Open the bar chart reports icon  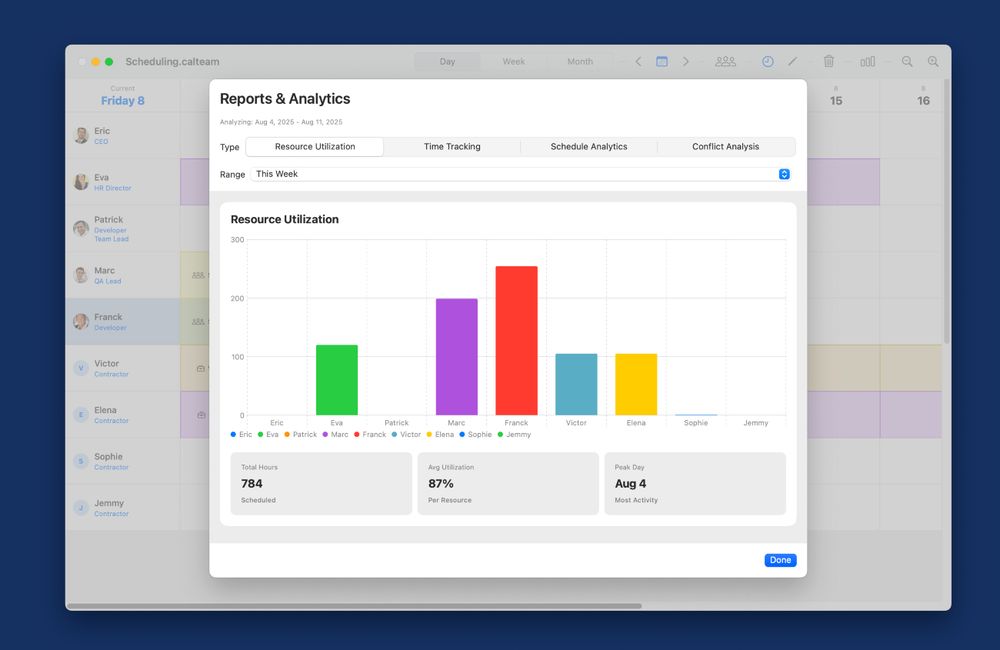(x=867, y=62)
